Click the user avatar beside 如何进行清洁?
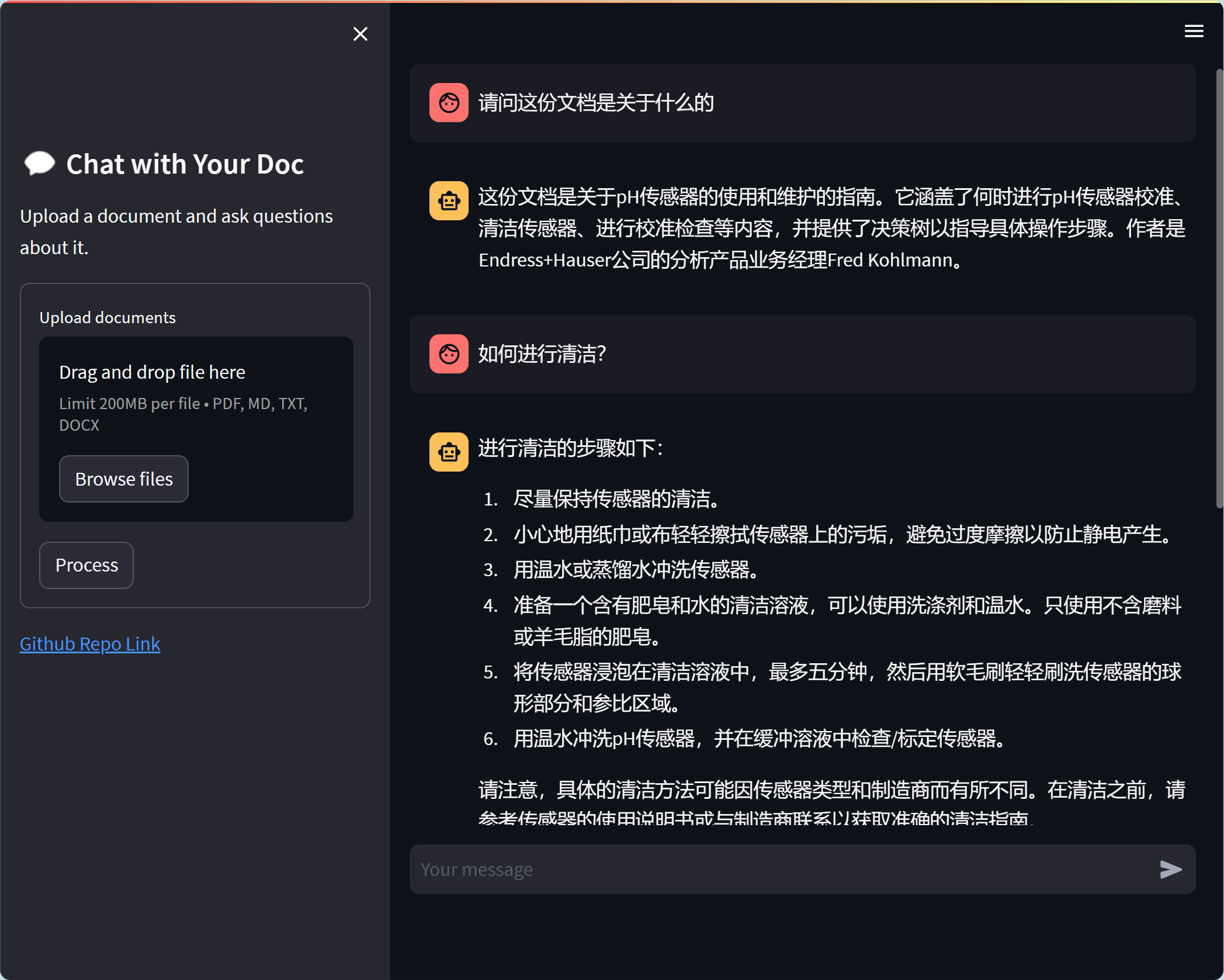 [x=449, y=354]
